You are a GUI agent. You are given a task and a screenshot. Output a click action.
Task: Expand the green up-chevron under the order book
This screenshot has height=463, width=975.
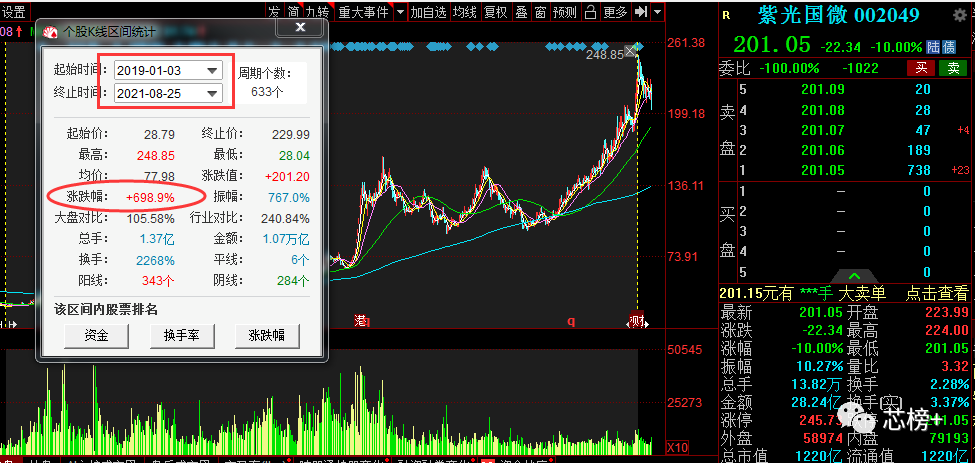[854, 276]
